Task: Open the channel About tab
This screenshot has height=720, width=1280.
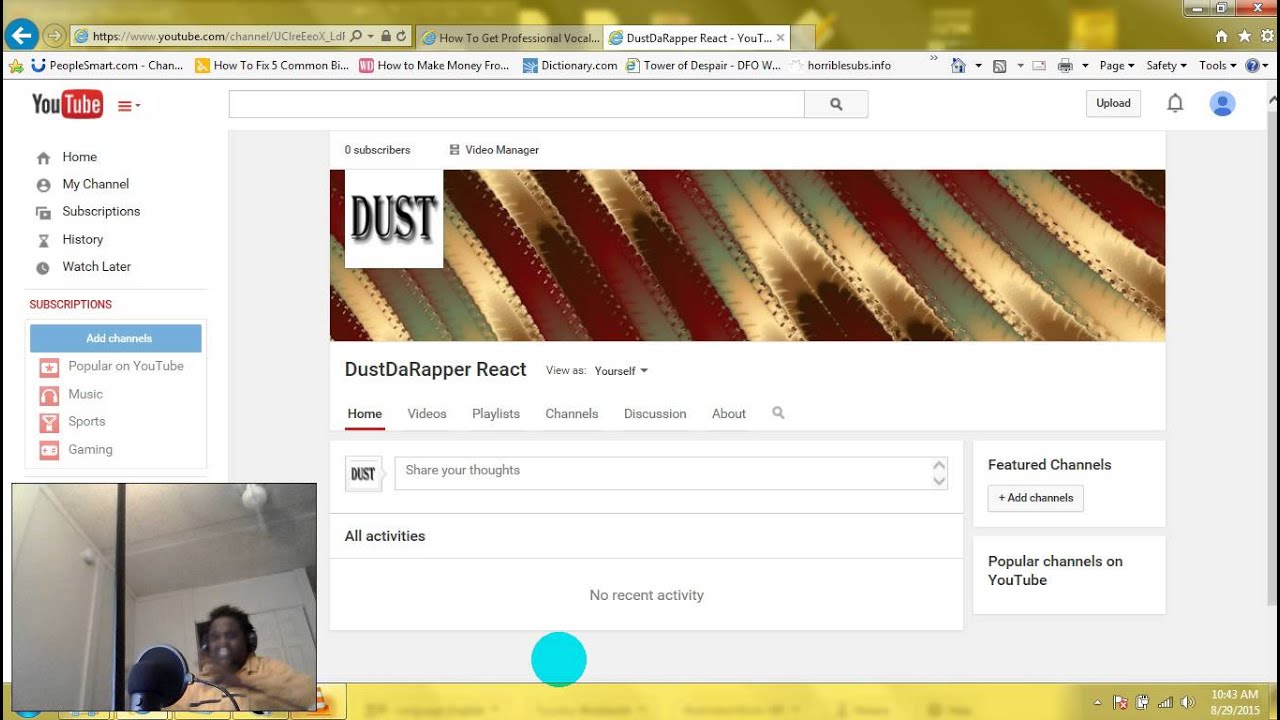Action: (x=729, y=413)
